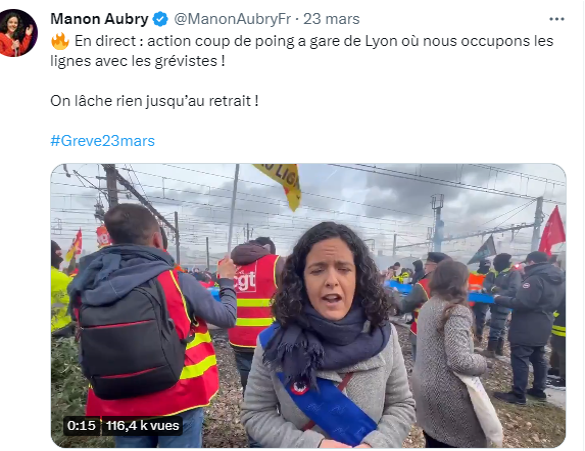Open the Manon Aubry display name link

99,19
